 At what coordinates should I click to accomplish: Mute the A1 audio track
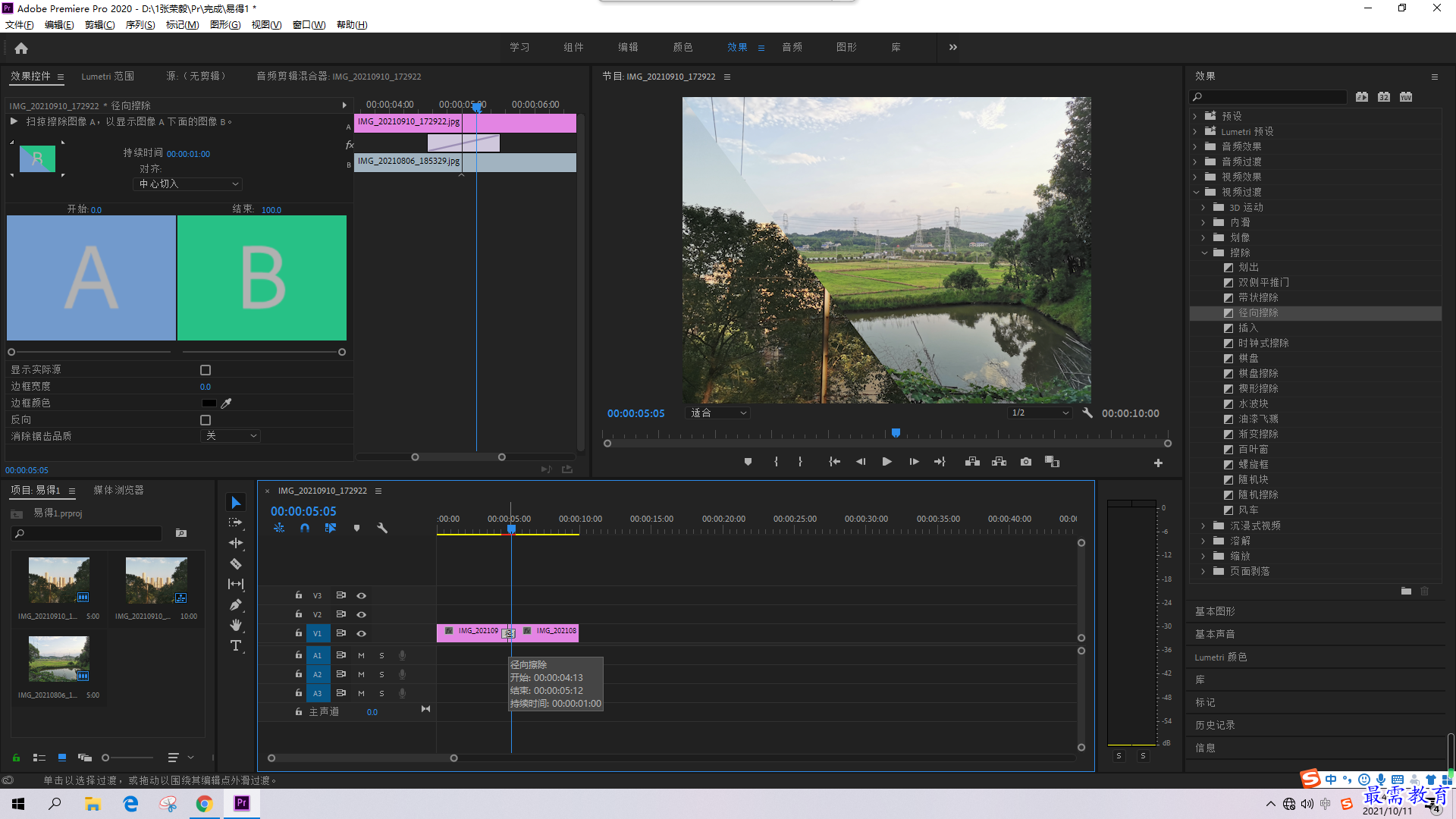(361, 655)
